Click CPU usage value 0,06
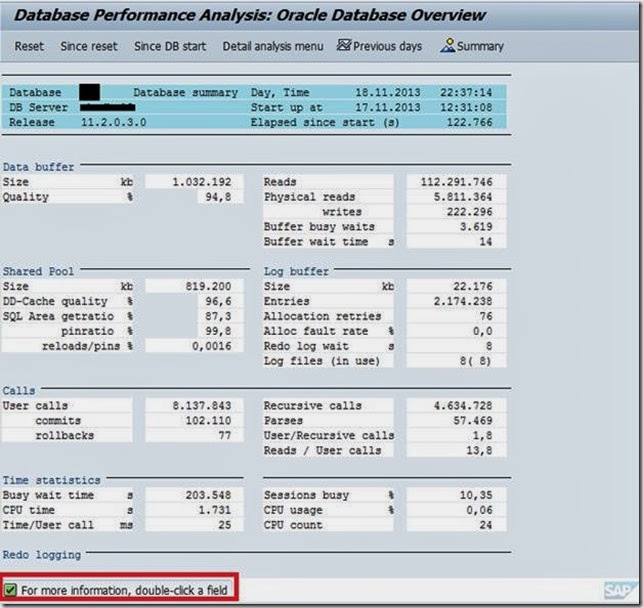The width and height of the screenshot is (643, 608). (x=456, y=510)
